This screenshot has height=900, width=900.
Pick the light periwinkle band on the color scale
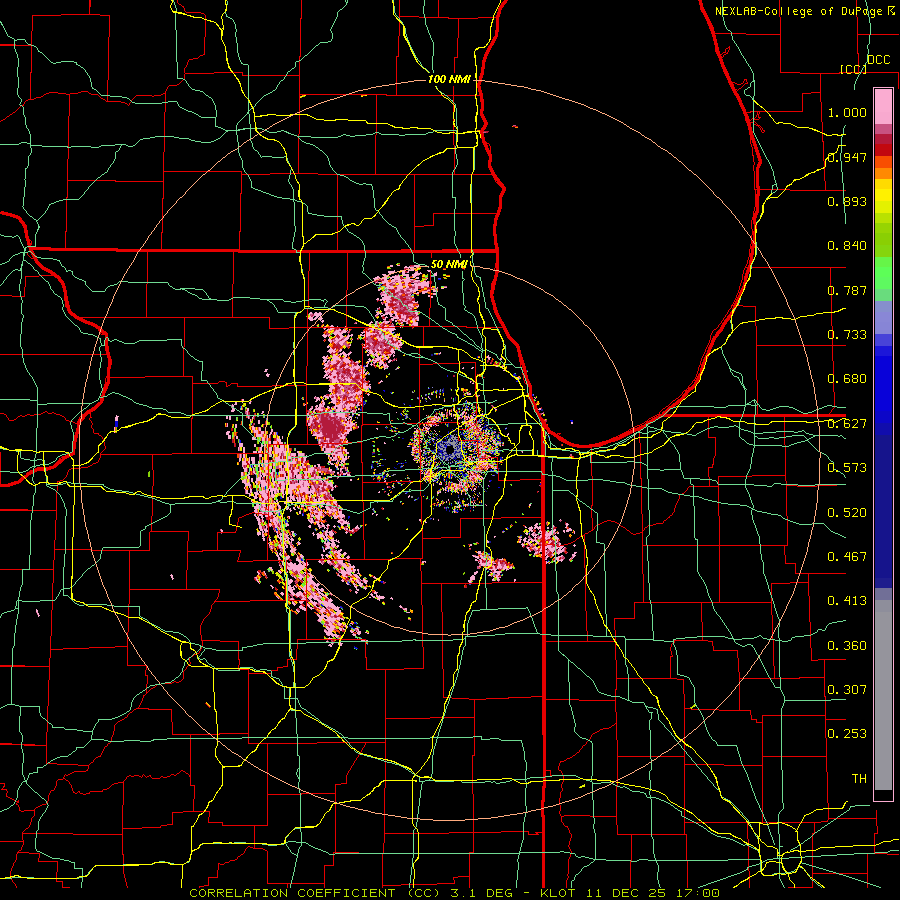[883, 317]
